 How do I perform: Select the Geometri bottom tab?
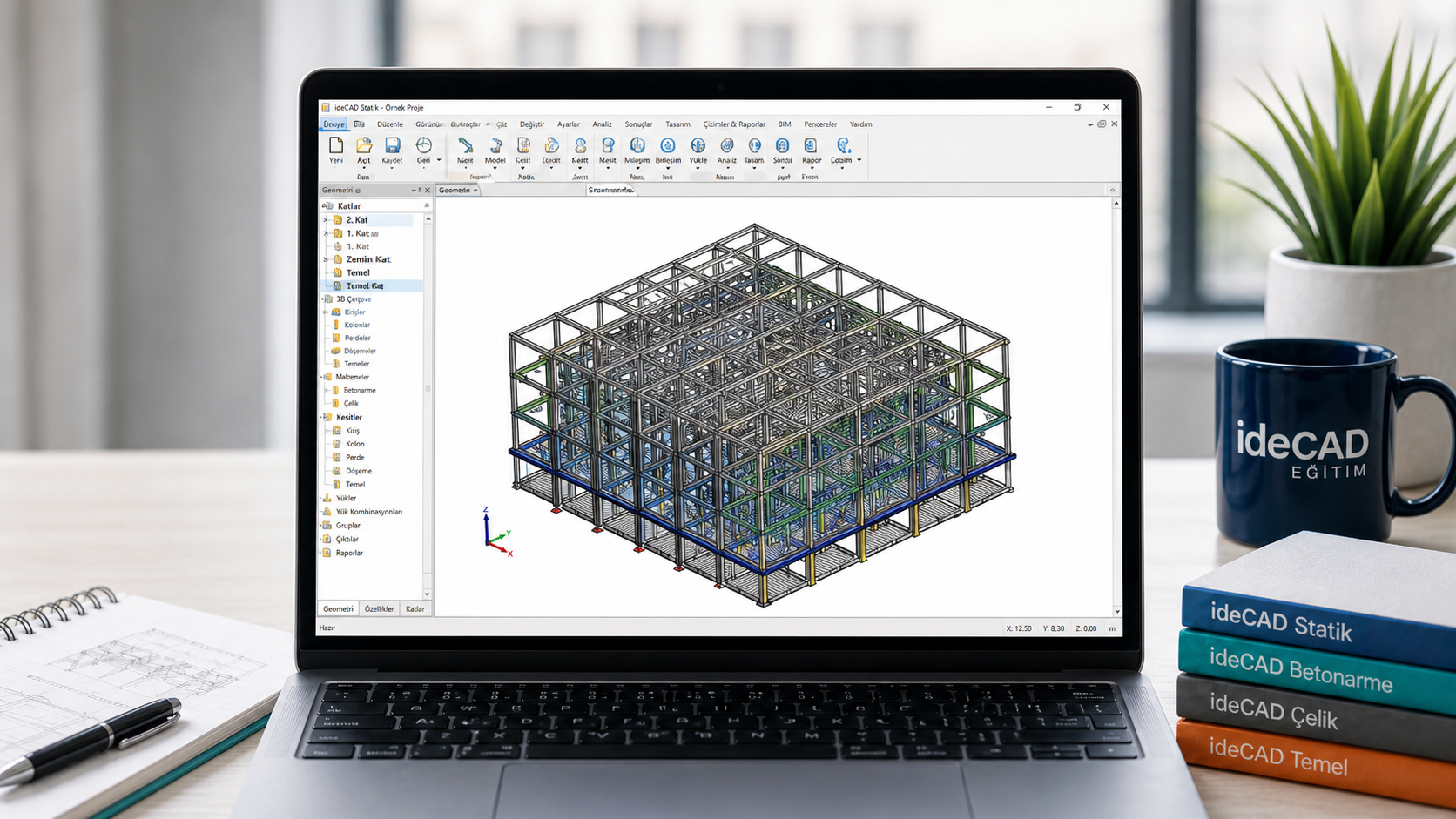pos(338,609)
